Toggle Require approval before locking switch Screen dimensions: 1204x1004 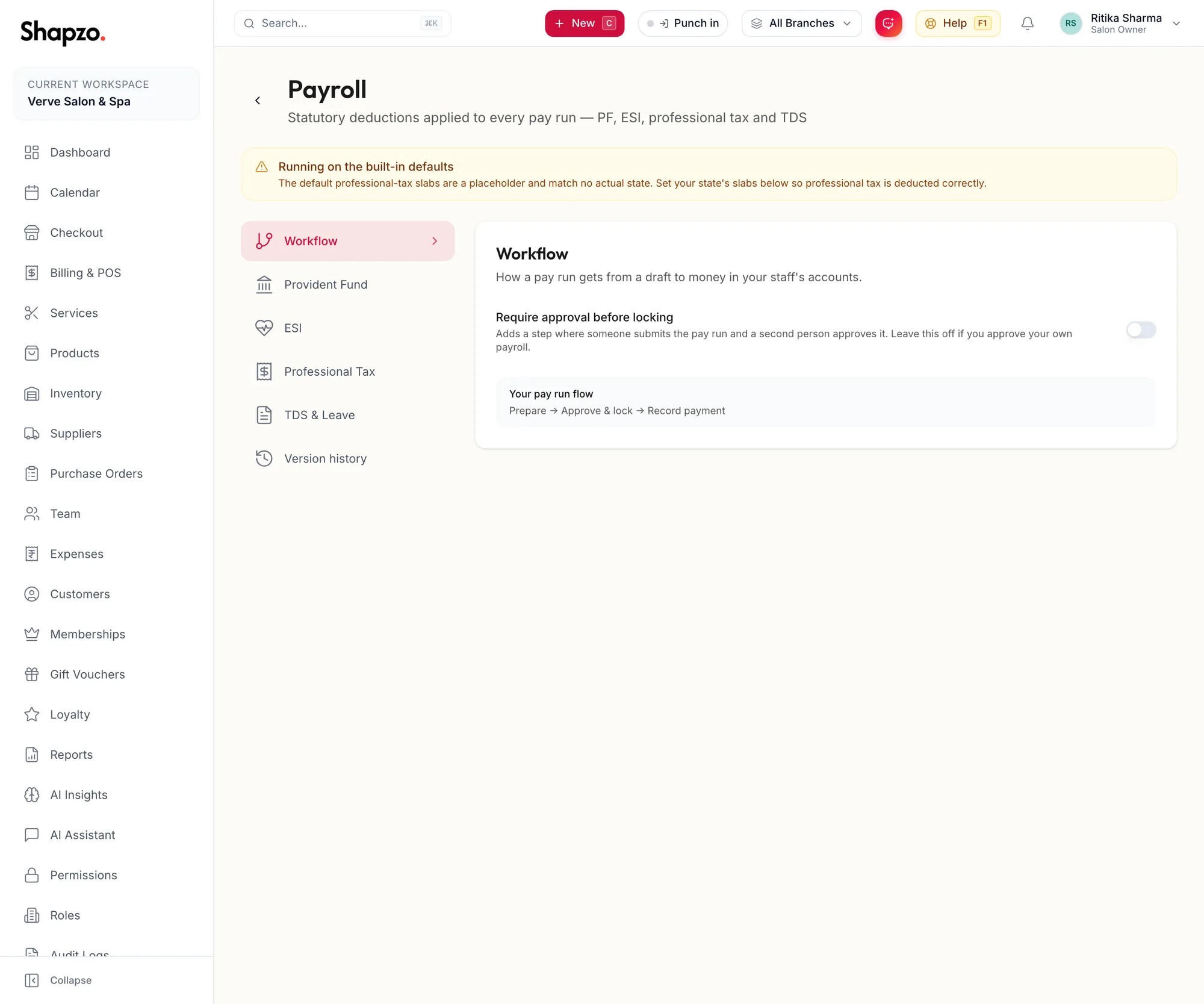(1141, 330)
